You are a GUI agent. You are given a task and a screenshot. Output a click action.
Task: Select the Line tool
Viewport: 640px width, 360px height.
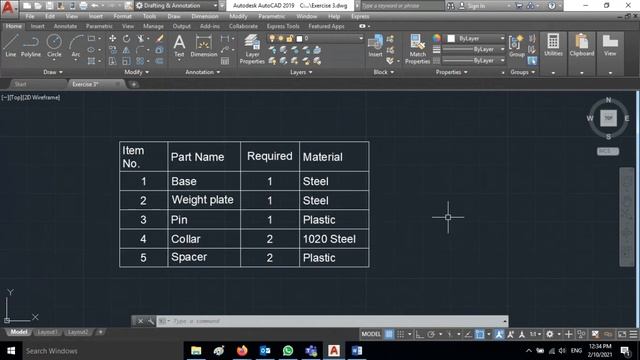pos(11,45)
